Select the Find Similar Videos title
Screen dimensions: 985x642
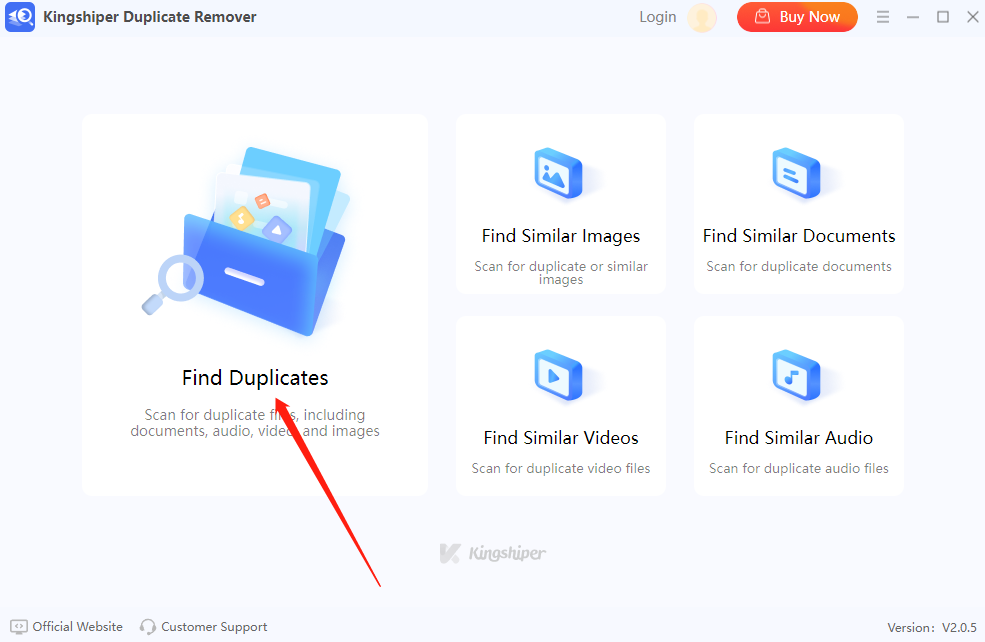click(x=561, y=437)
